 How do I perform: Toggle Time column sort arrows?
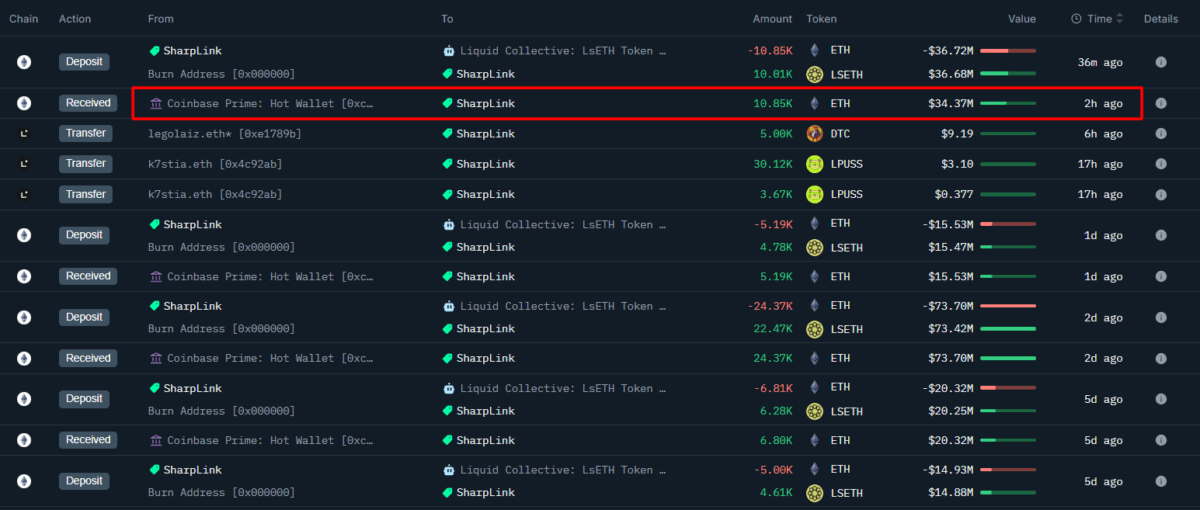(1120, 19)
